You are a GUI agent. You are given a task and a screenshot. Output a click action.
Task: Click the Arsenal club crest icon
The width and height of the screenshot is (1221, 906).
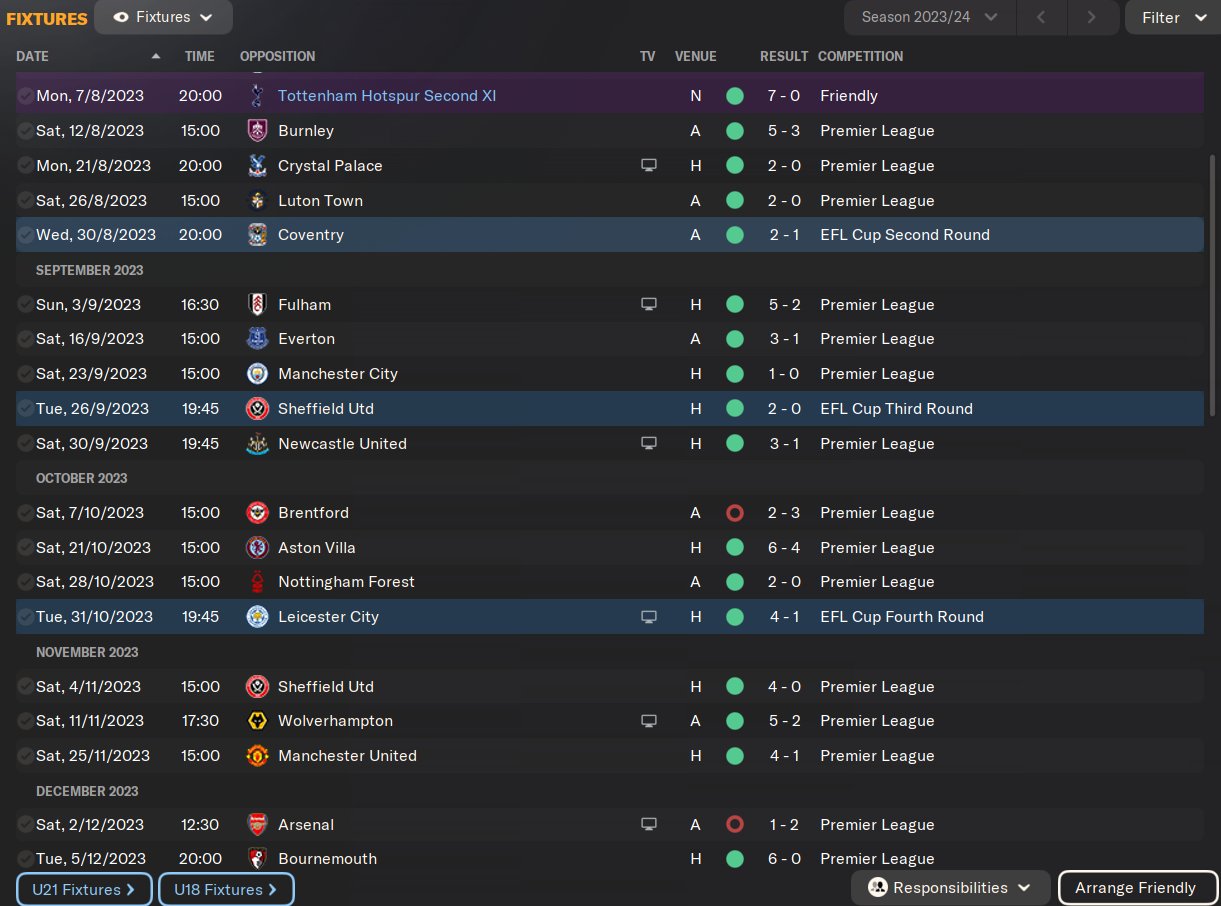(257, 825)
